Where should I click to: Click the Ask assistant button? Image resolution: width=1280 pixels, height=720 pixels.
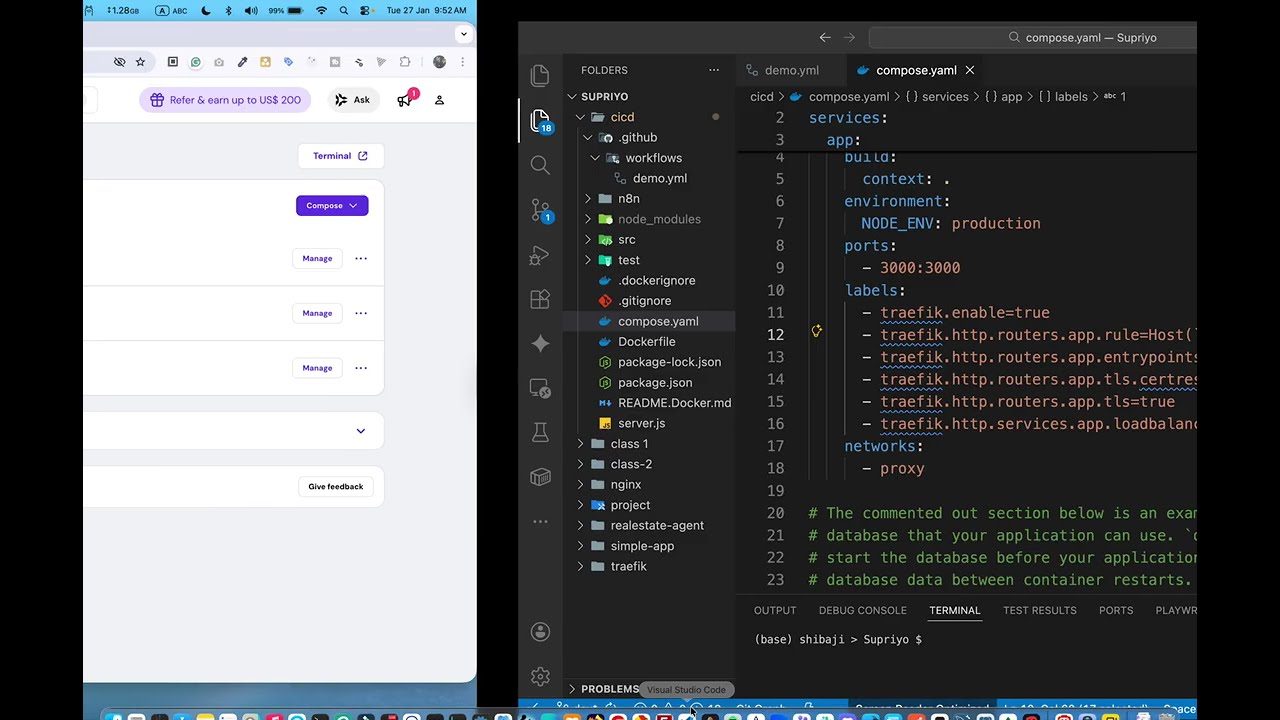pyautogui.click(x=352, y=100)
